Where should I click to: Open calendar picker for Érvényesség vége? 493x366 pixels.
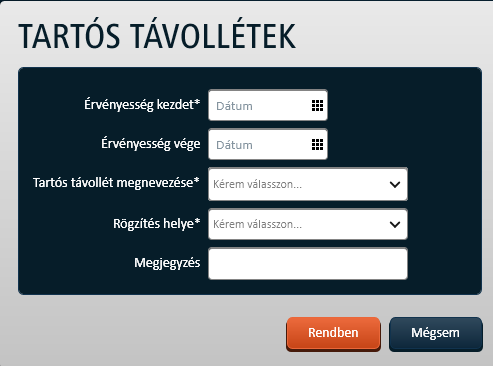point(317,145)
